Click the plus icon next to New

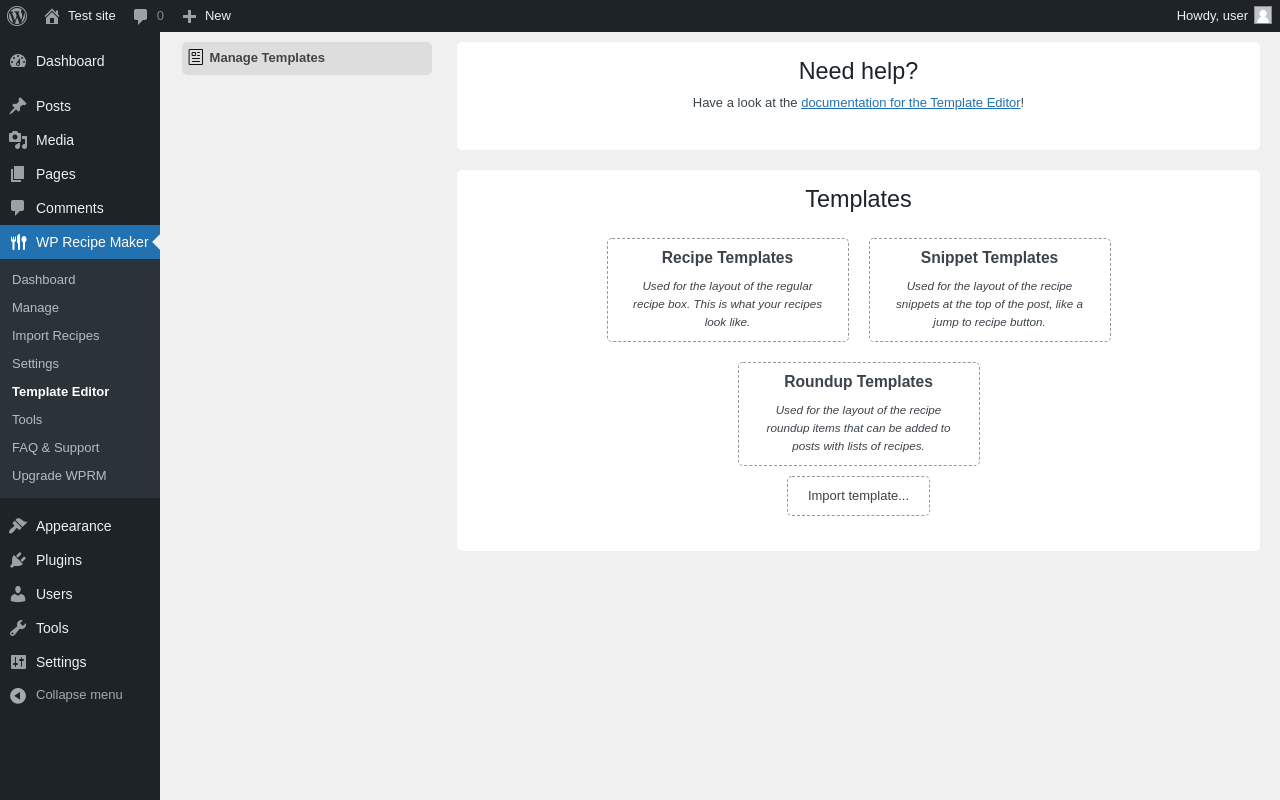(x=189, y=16)
